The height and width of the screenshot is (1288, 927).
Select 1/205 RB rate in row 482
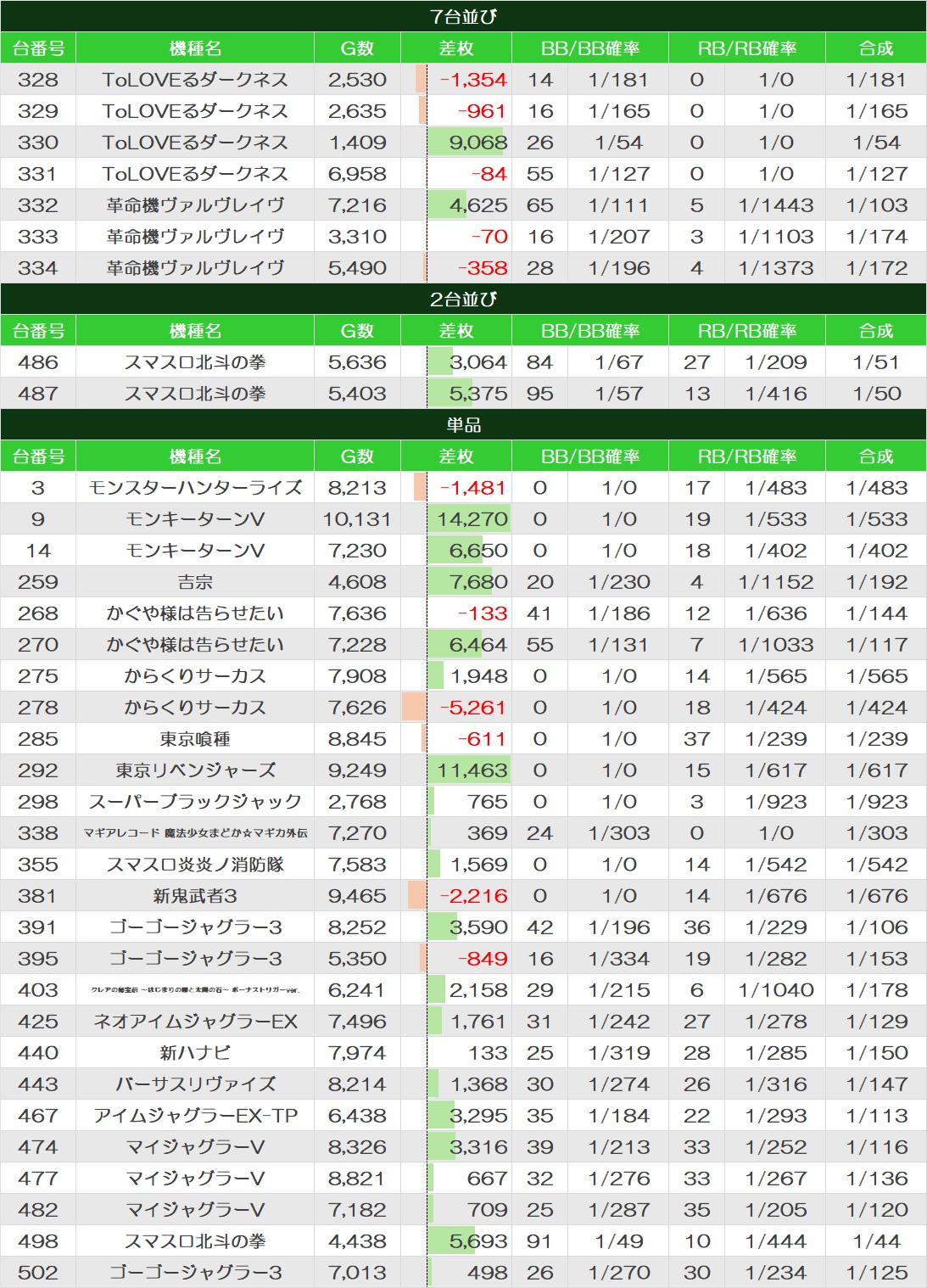coord(775,1210)
